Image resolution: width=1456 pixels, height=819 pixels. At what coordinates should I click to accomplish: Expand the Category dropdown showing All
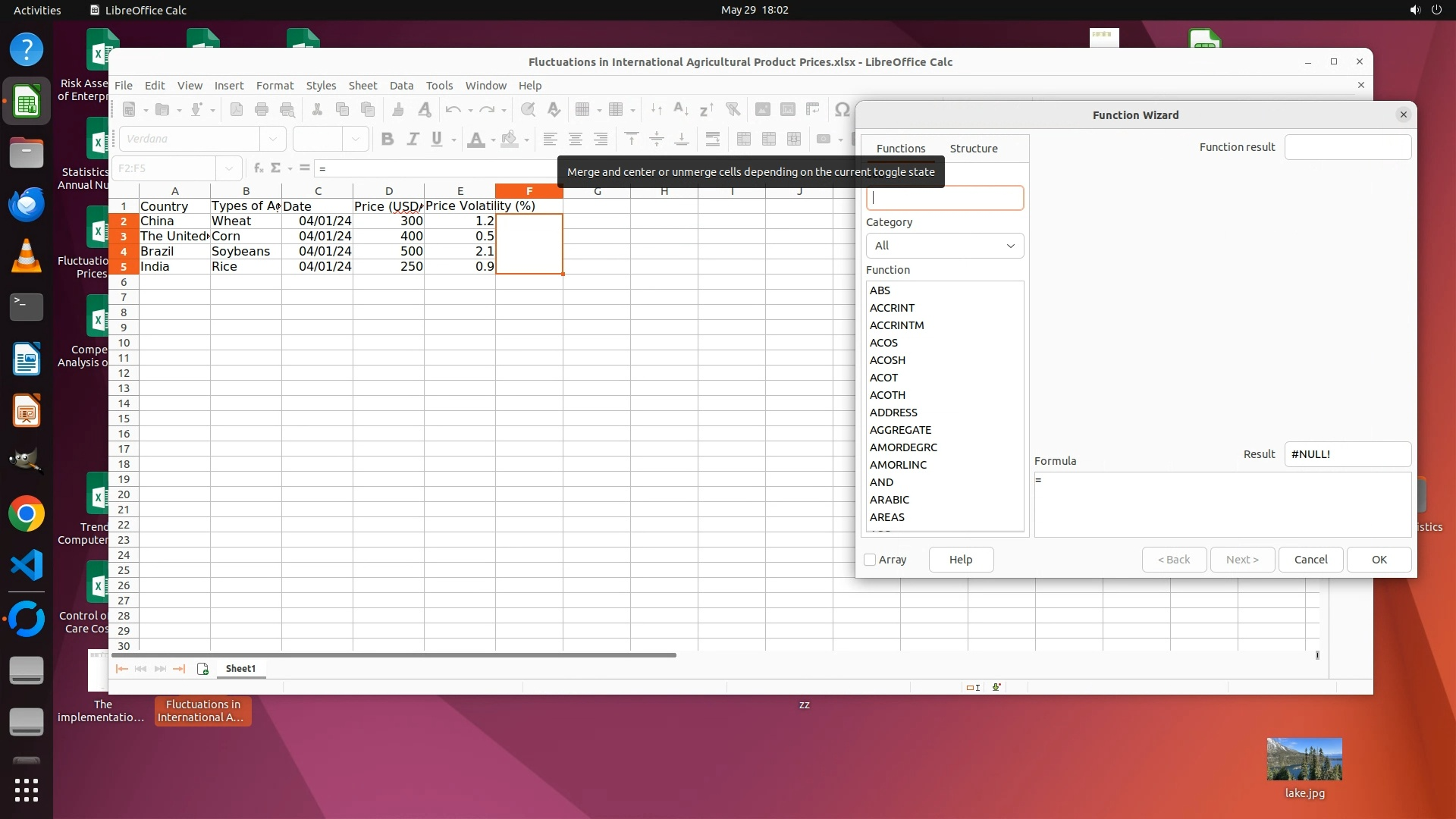point(944,246)
